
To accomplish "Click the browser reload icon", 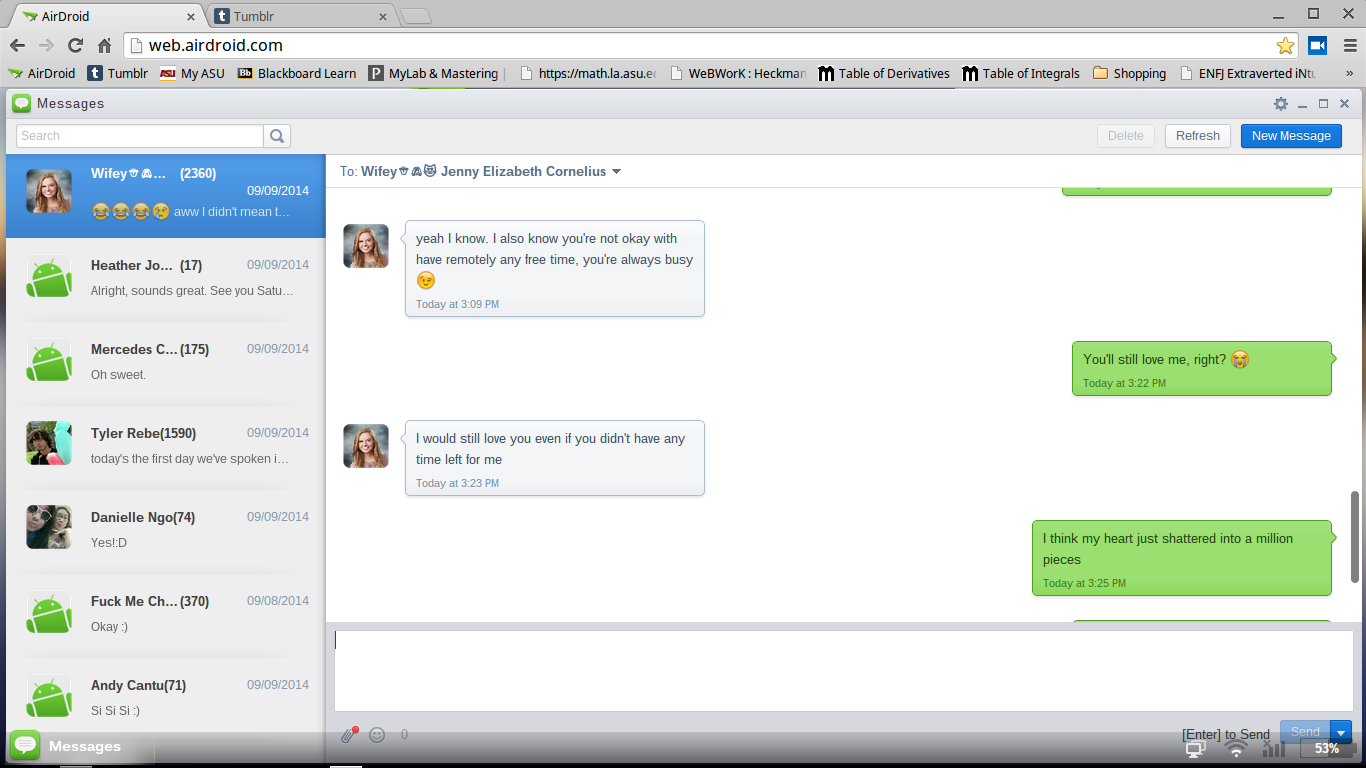I will (75, 45).
